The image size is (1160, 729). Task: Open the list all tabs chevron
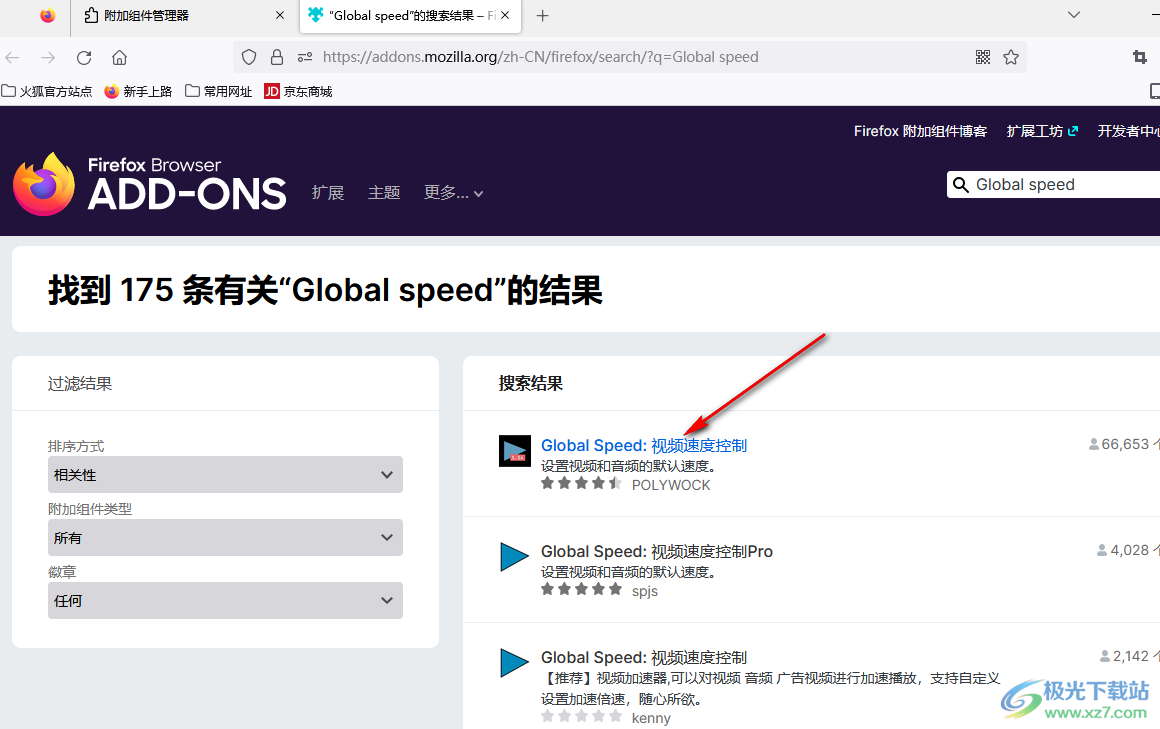[1074, 15]
